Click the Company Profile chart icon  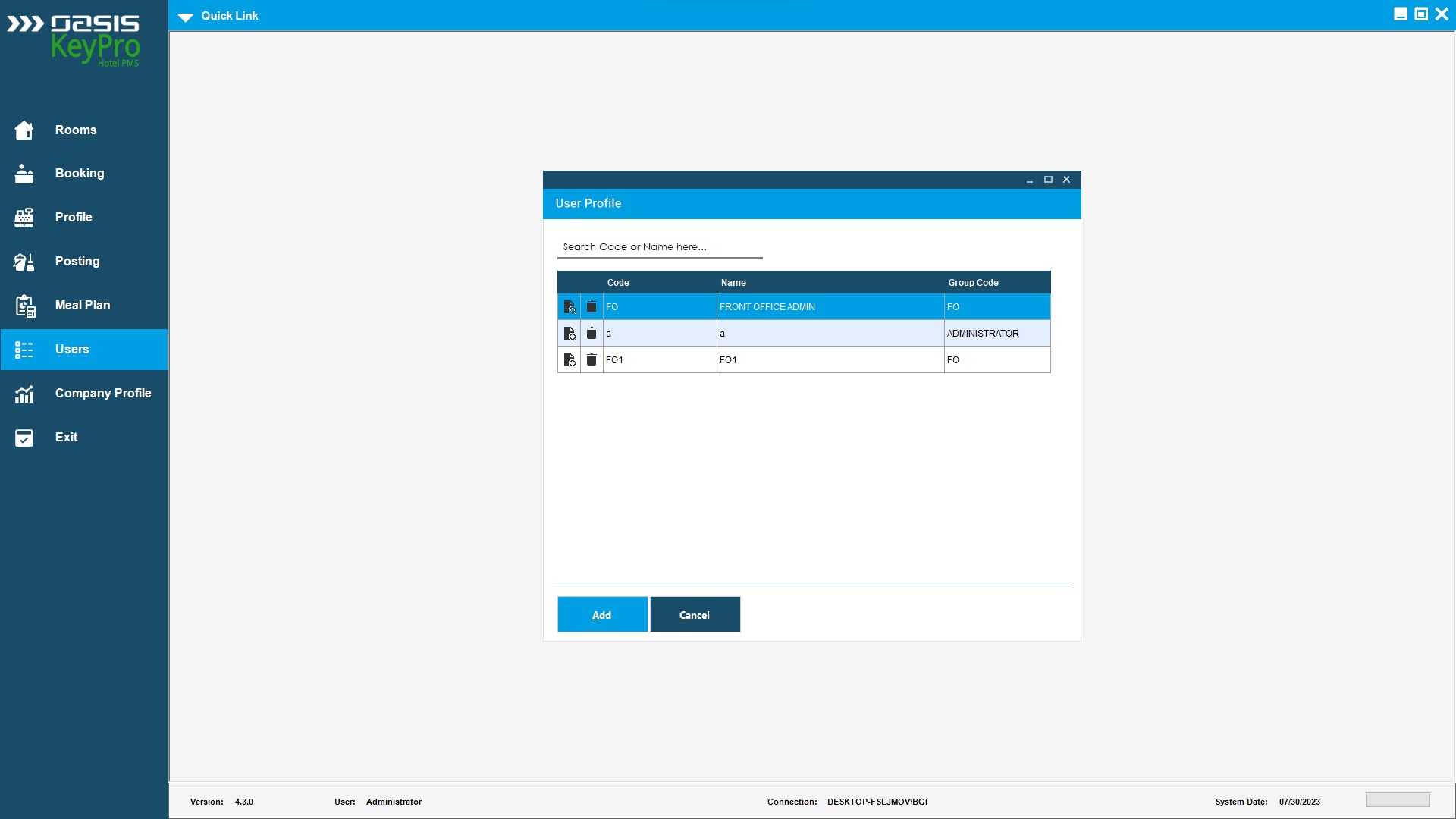(24, 394)
